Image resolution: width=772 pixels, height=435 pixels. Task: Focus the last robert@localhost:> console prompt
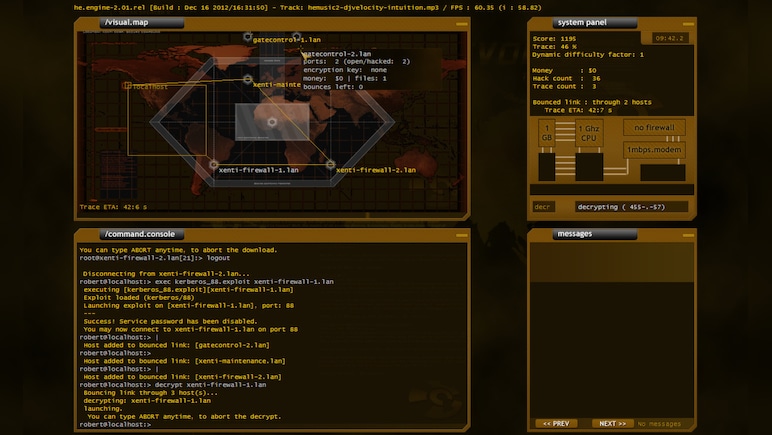click(x=115, y=424)
